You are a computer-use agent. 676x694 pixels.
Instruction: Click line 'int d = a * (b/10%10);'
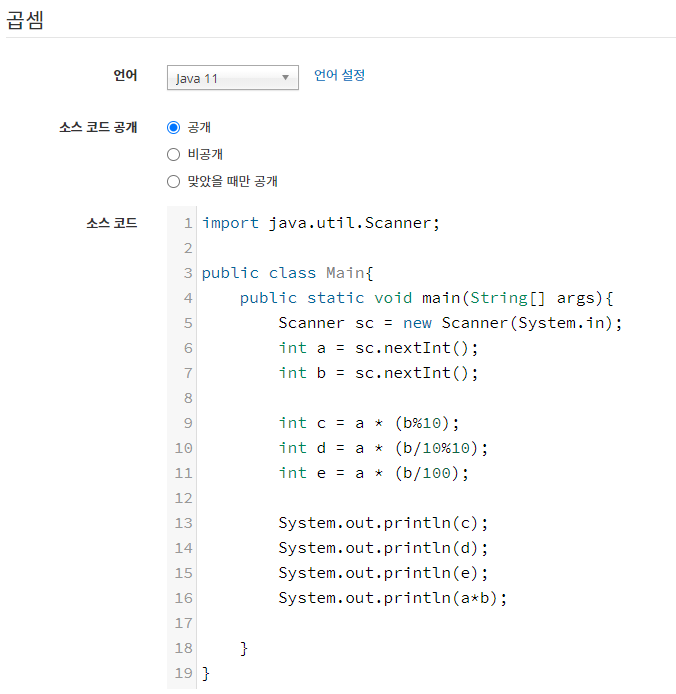383,448
